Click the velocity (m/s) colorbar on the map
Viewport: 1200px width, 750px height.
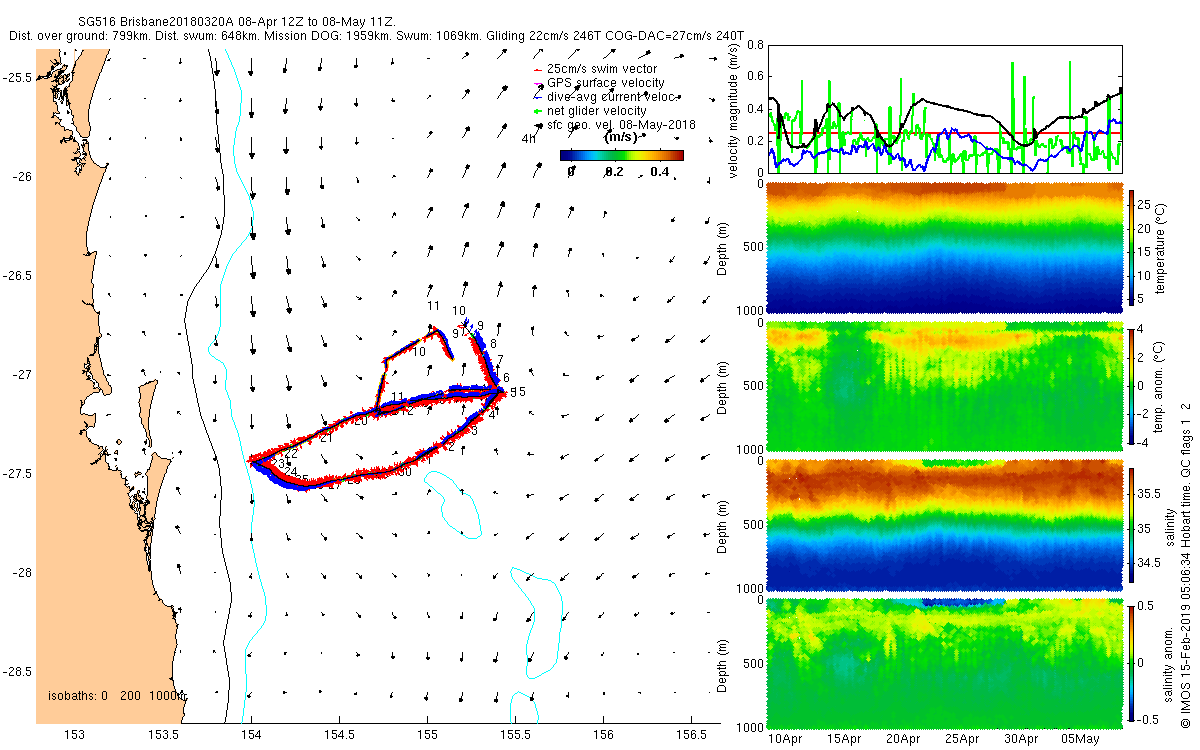pos(621,155)
